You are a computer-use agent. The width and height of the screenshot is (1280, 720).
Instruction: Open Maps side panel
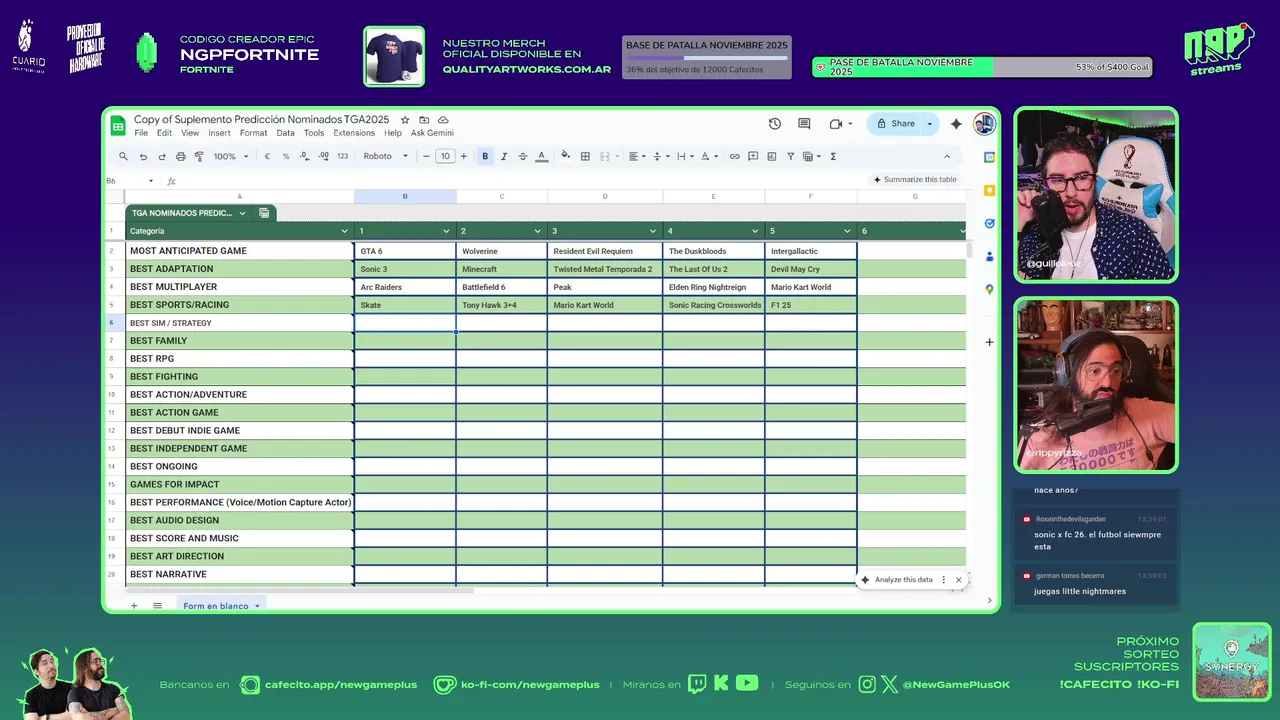989,289
